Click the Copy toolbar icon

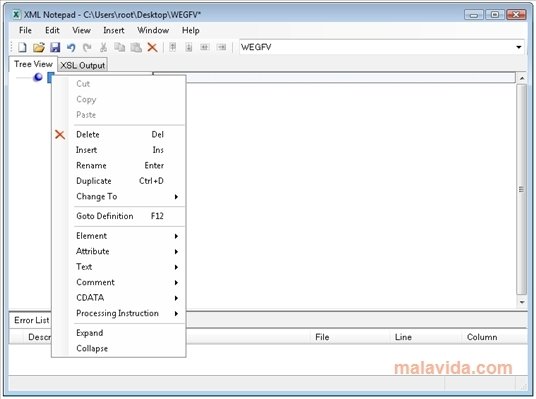[x=119, y=47]
